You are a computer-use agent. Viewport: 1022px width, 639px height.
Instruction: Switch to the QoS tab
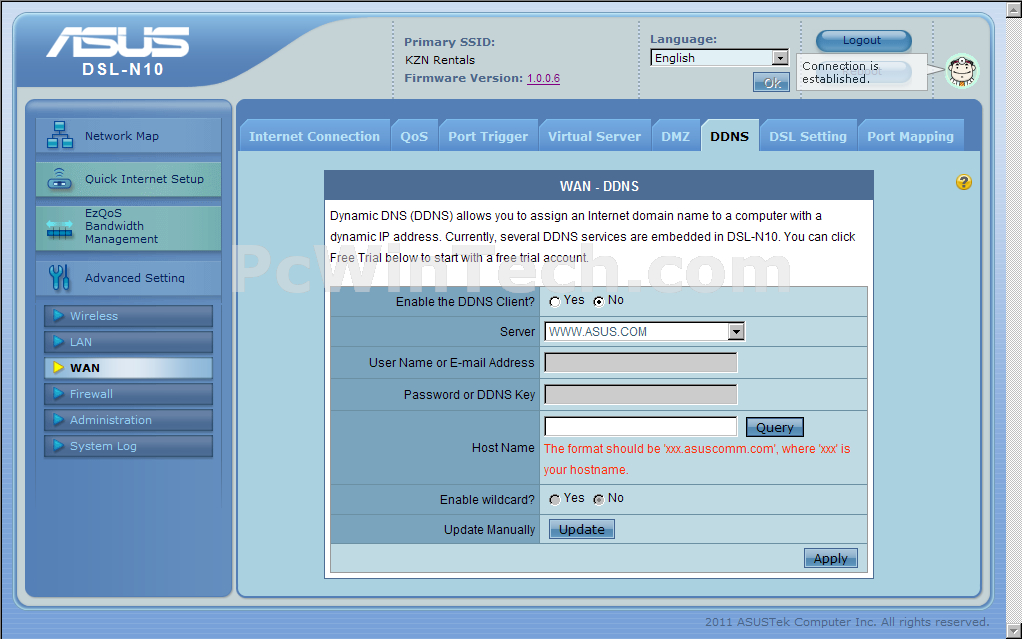(415, 136)
